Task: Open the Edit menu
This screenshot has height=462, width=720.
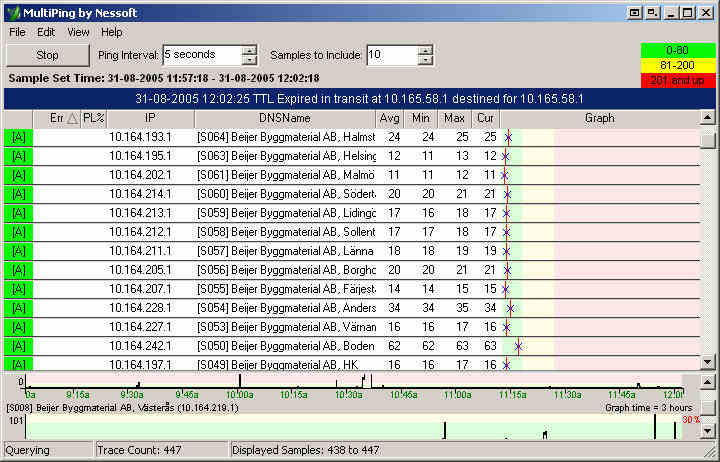Action: pos(46,32)
